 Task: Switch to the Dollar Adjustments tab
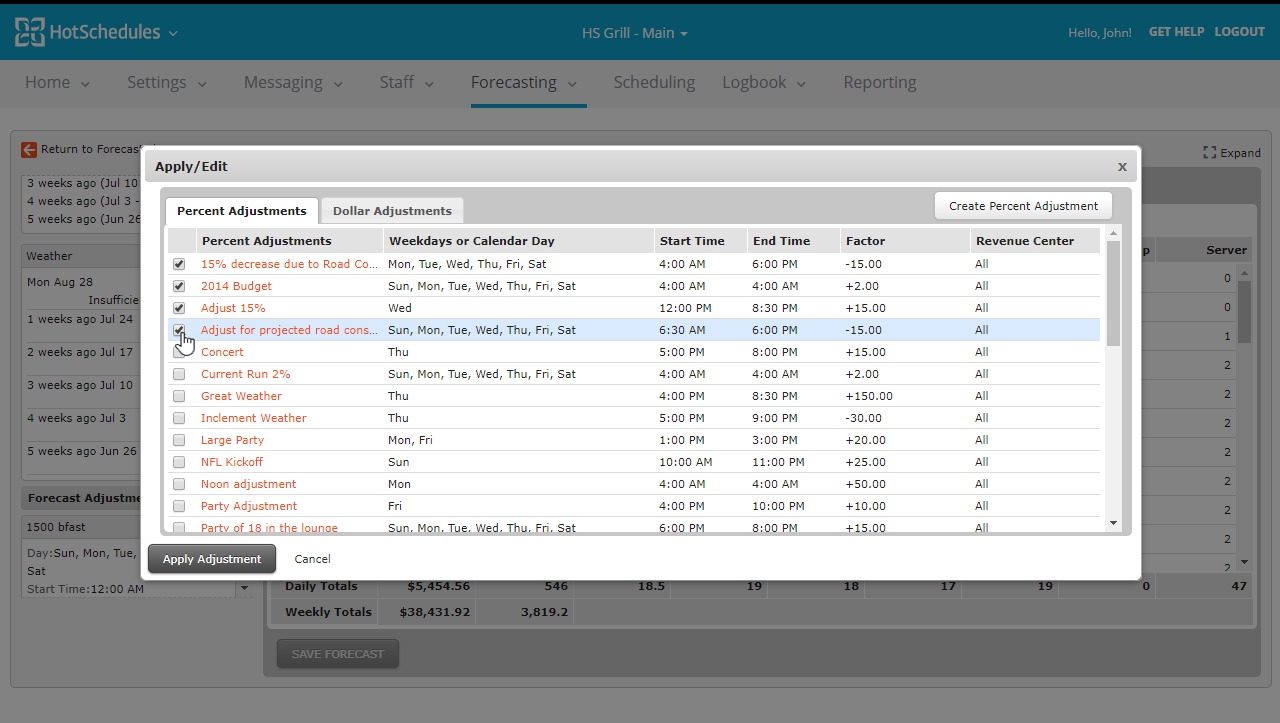click(x=392, y=211)
